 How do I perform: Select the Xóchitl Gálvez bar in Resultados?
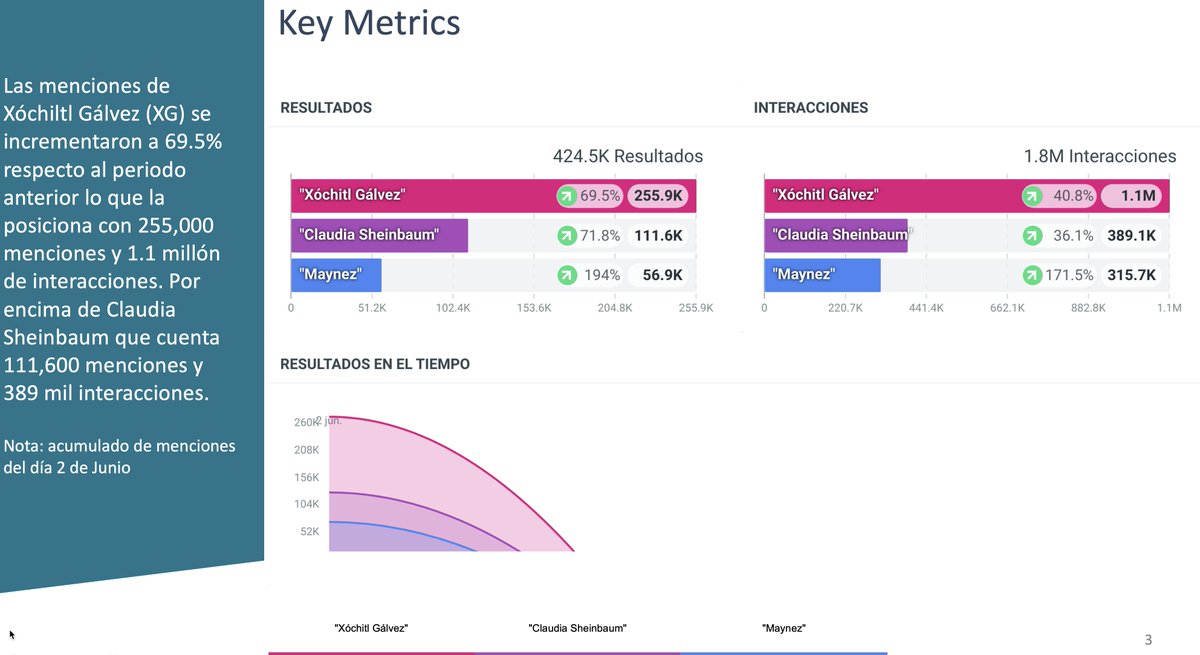point(493,196)
